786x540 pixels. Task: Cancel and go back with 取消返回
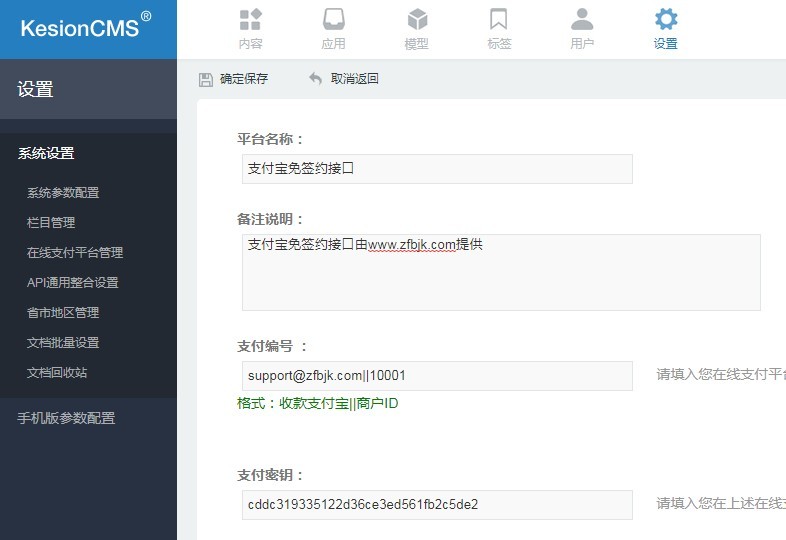tap(354, 79)
